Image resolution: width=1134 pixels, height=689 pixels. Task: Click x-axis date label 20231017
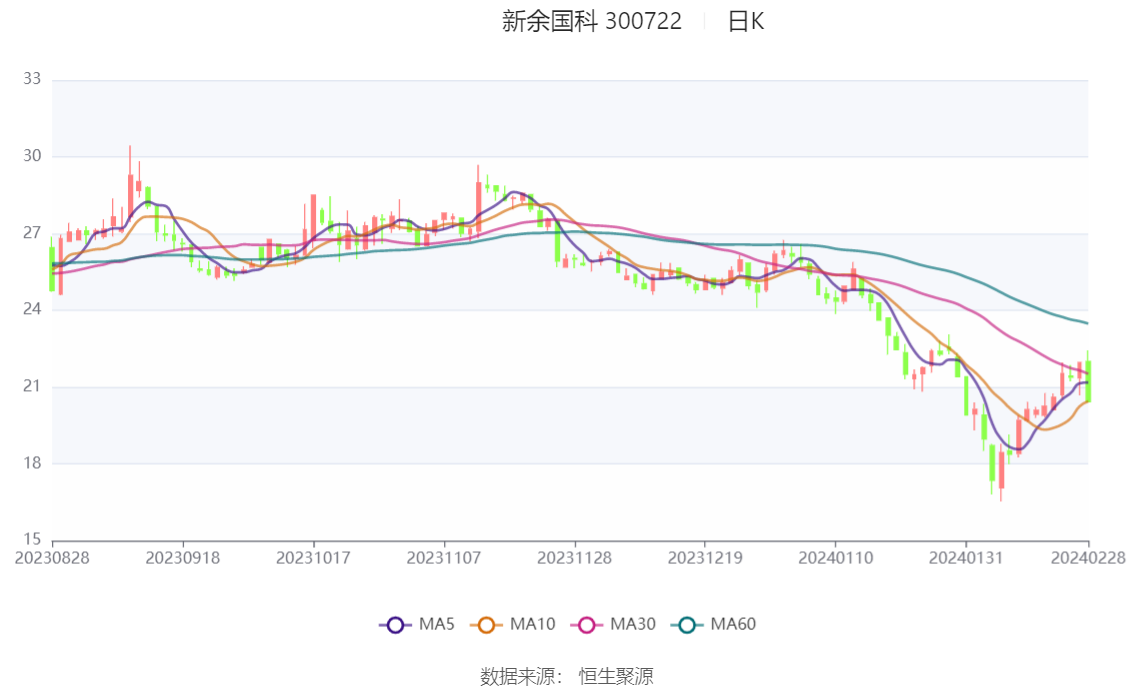(x=313, y=558)
